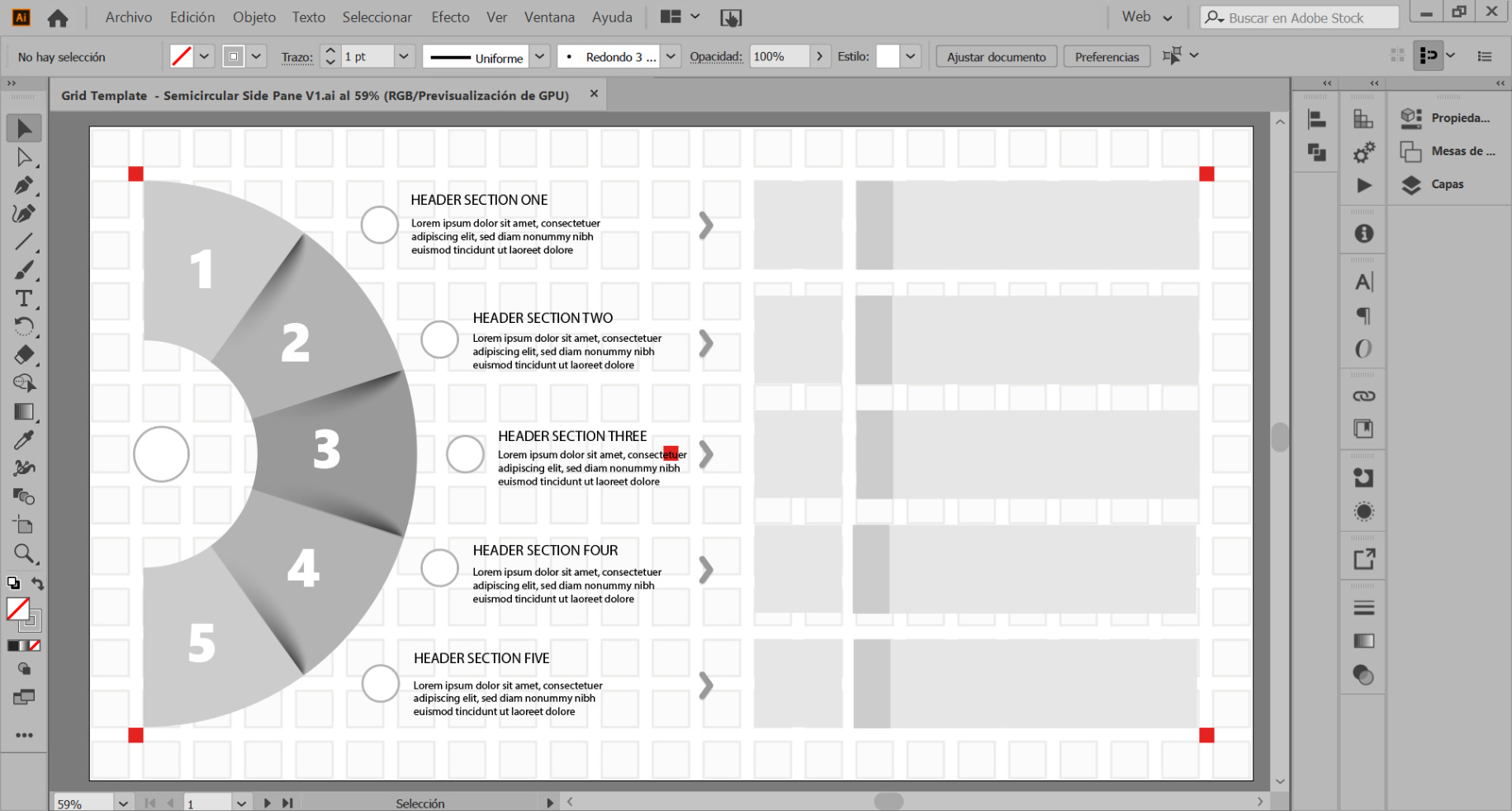This screenshot has height=811, width=1512.
Task: Click the stroke color swatch in control bar
Action: tap(234, 57)
